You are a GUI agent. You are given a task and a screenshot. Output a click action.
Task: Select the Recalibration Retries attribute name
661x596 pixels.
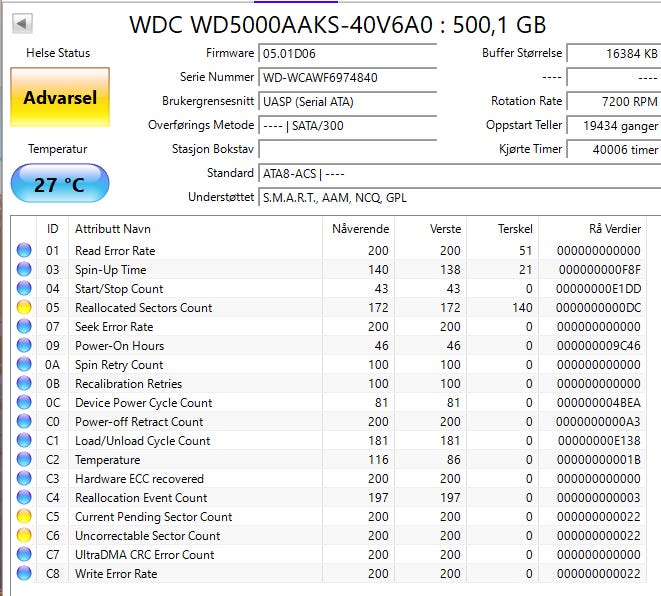click(x=129, y=384)
